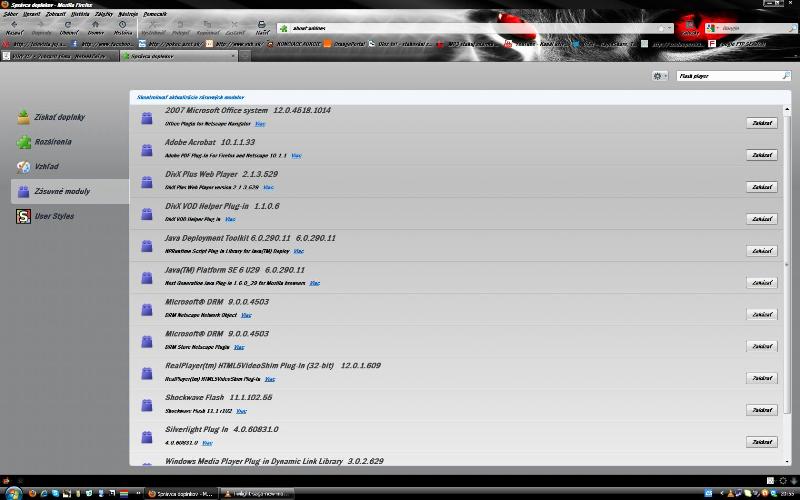This screenshot has width=800, height=500.
Task: Click Zakázať for RealPlayer HTML5VideoShim Plug-In
Action: tap(762, 378)
